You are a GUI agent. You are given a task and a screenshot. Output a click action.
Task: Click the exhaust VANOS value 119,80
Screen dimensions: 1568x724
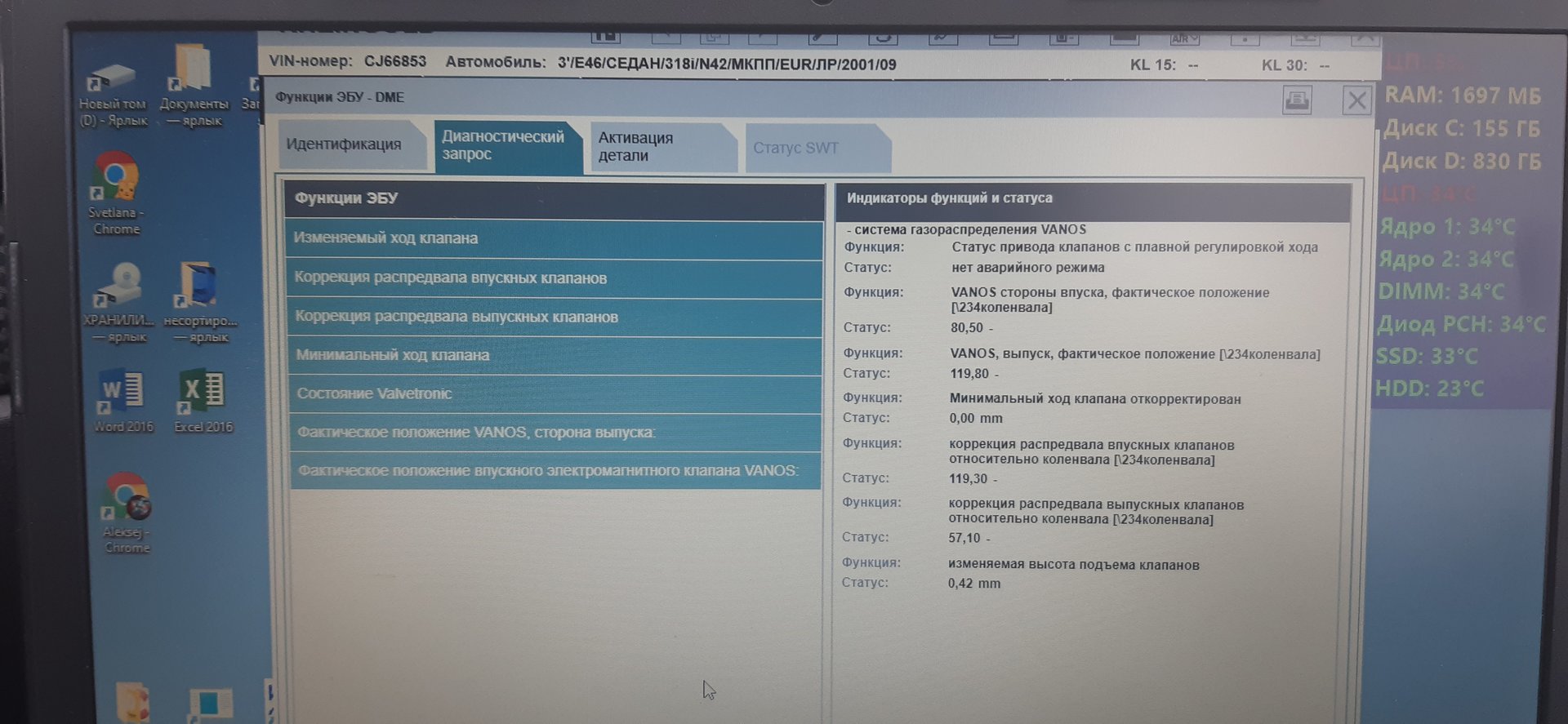coord(969,374)
